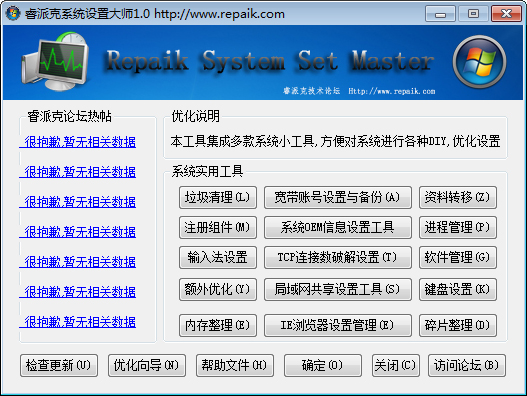Open 键盘设置(K)
This screenshot has height=396, width=527.
click(x=458, y=289)
